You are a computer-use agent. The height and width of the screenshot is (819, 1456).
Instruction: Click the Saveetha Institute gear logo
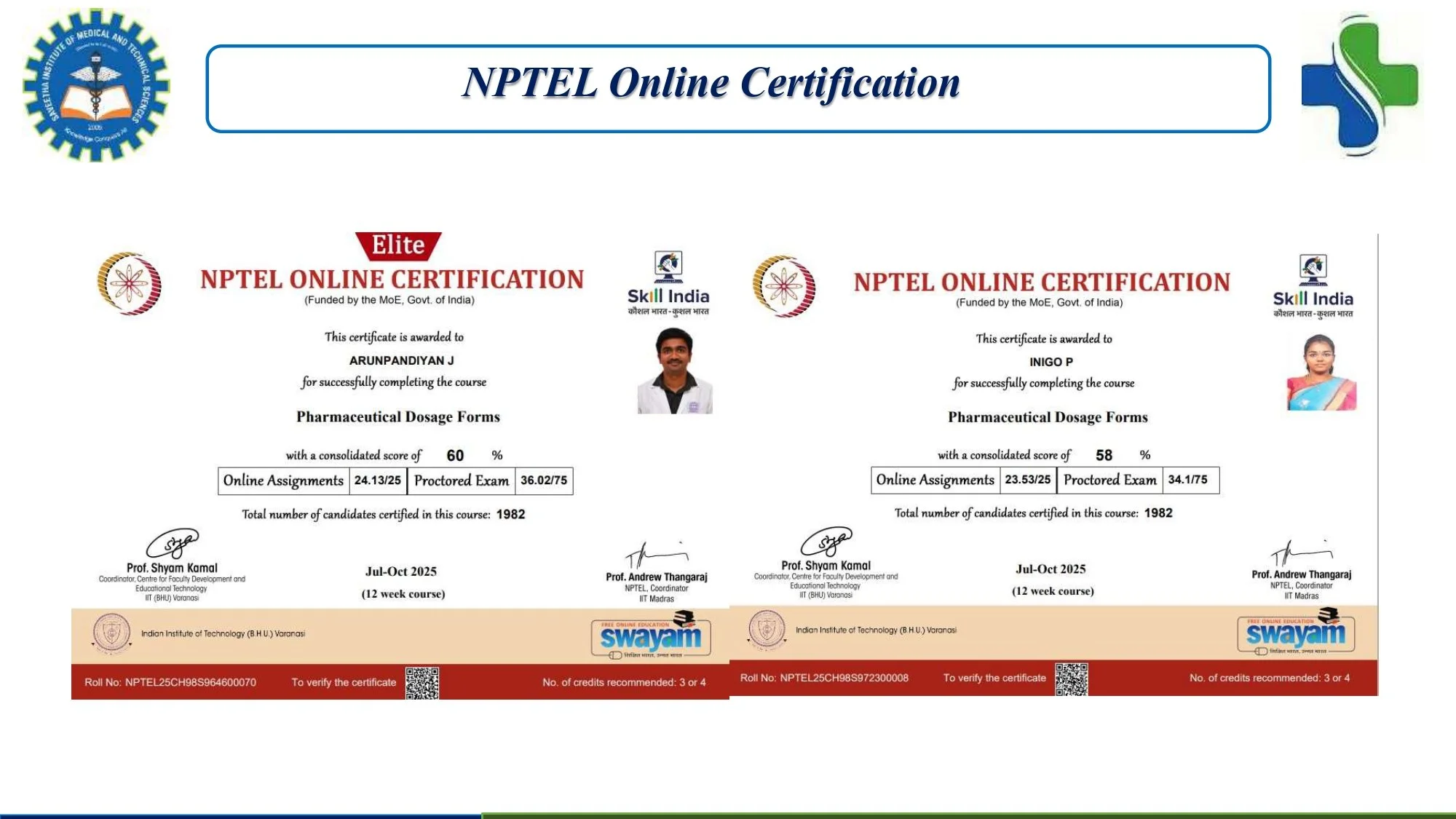(x=96, y=84)
